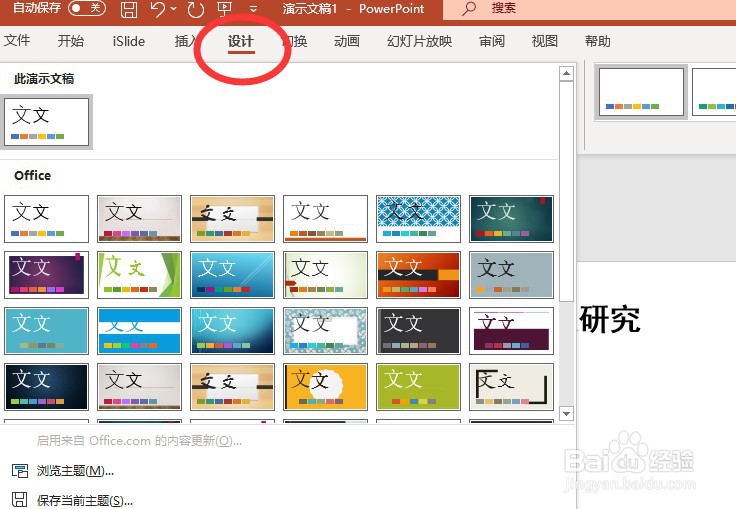Open the 文件 tab
Viewport: 736px width, 509px height.
click(x=17, y=41)
